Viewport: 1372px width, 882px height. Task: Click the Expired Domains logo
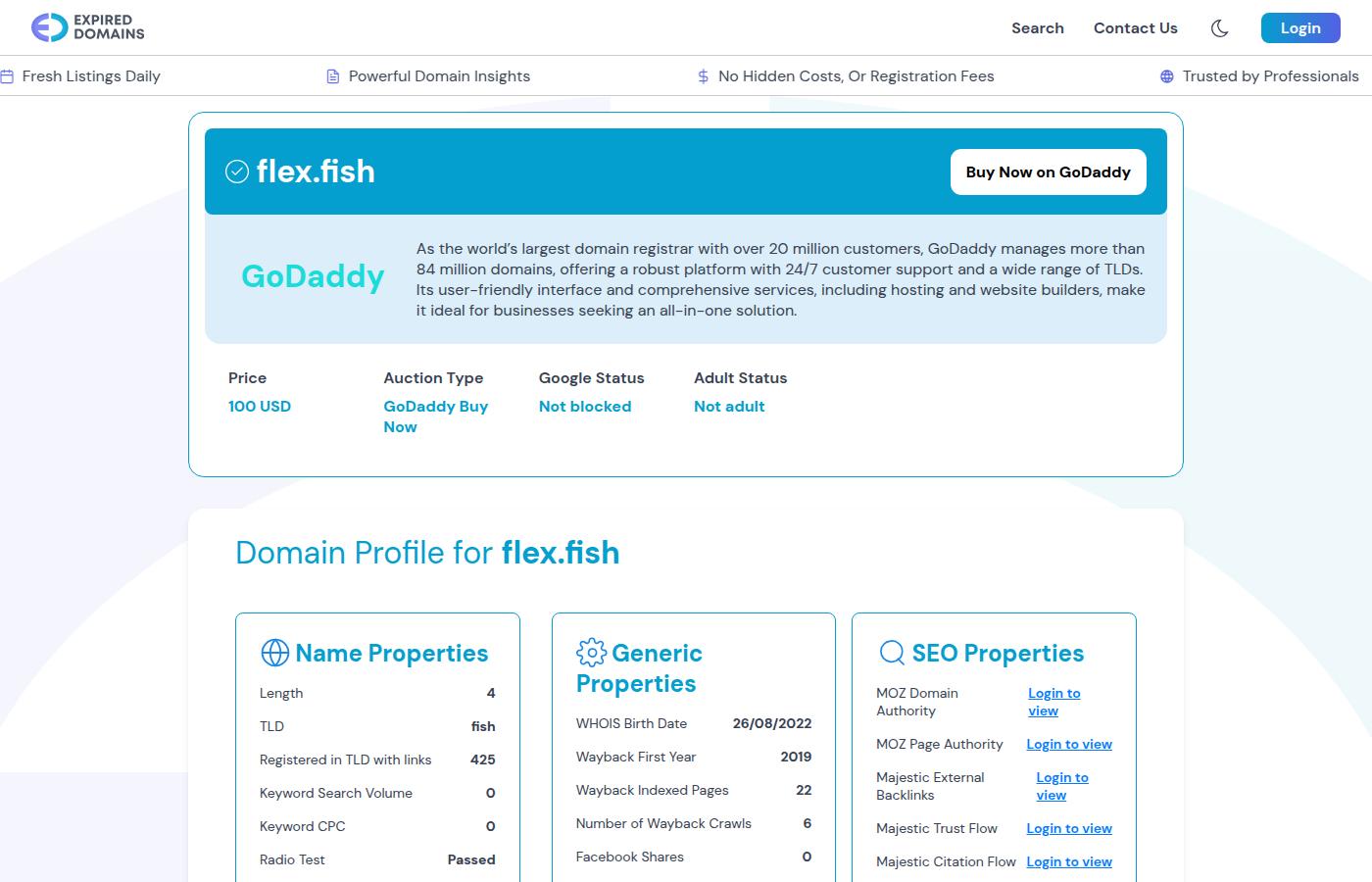pos(88,27)
